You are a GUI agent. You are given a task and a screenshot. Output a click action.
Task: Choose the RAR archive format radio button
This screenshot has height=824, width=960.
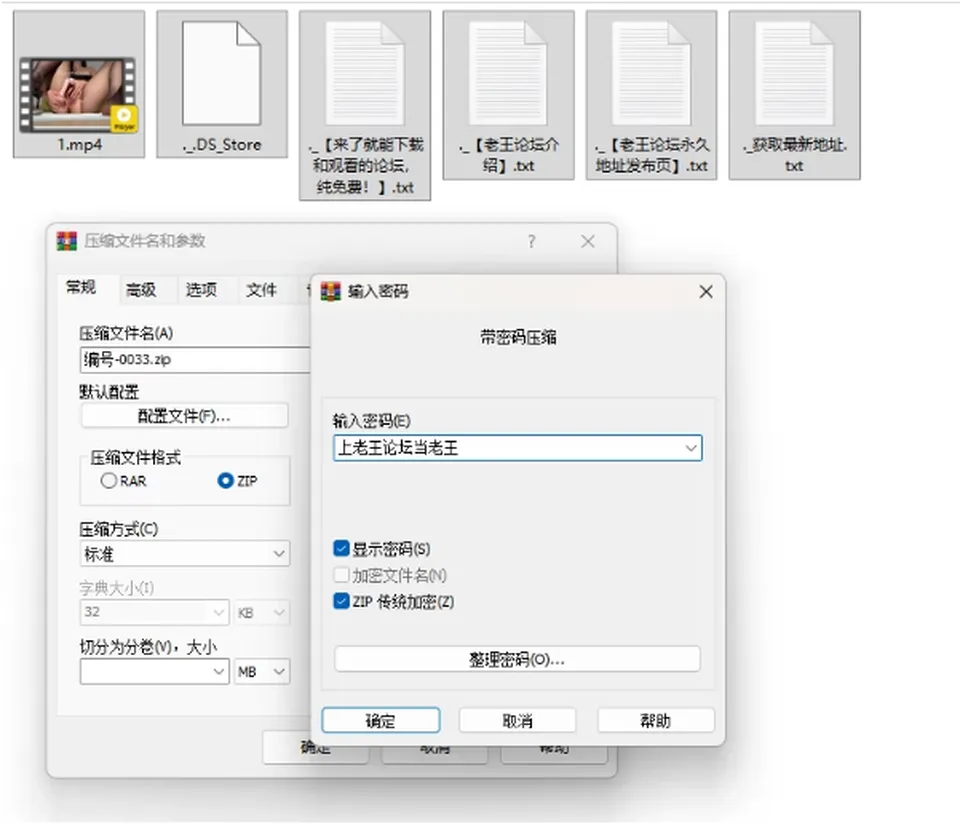coord(108,481)
